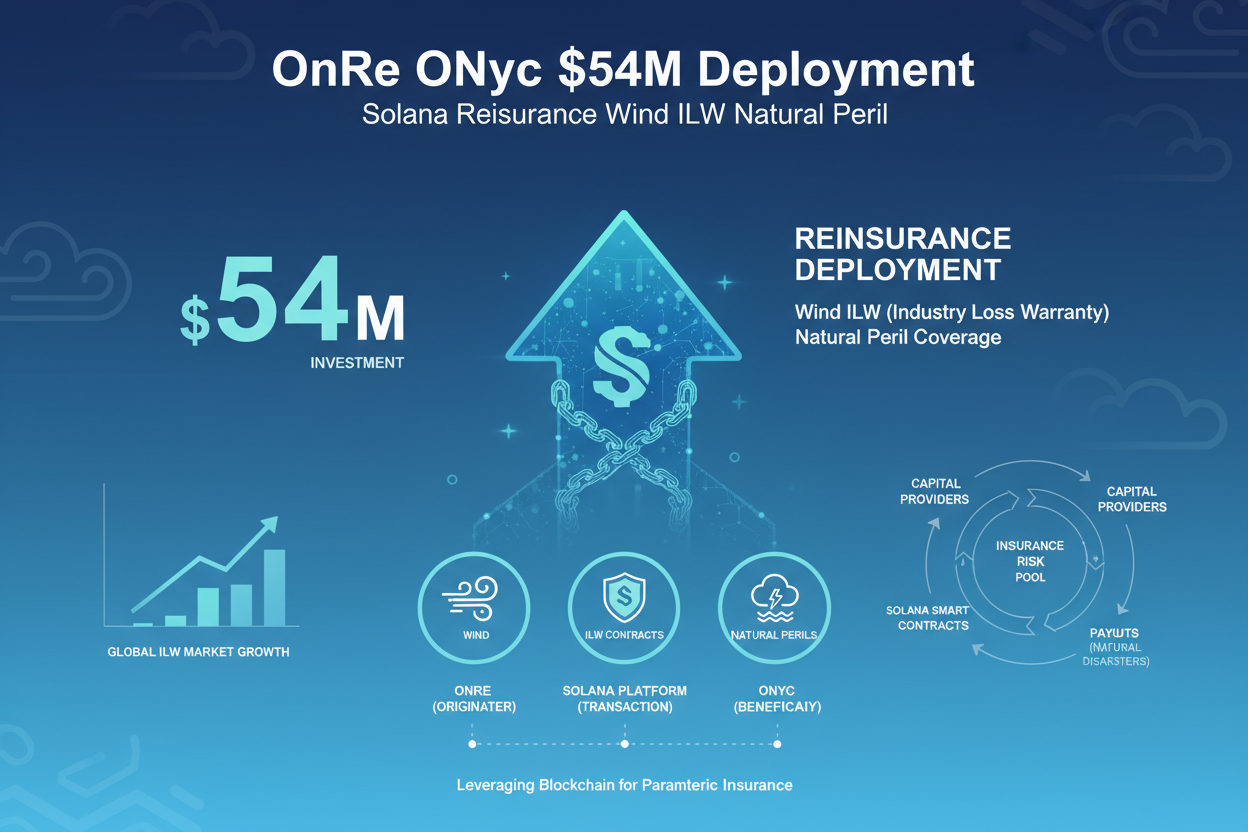This screenshot has width=1248, height=832.
Task: Click 'Wind ILW (Industry Loss Warranty)' text
Action: 952,313
